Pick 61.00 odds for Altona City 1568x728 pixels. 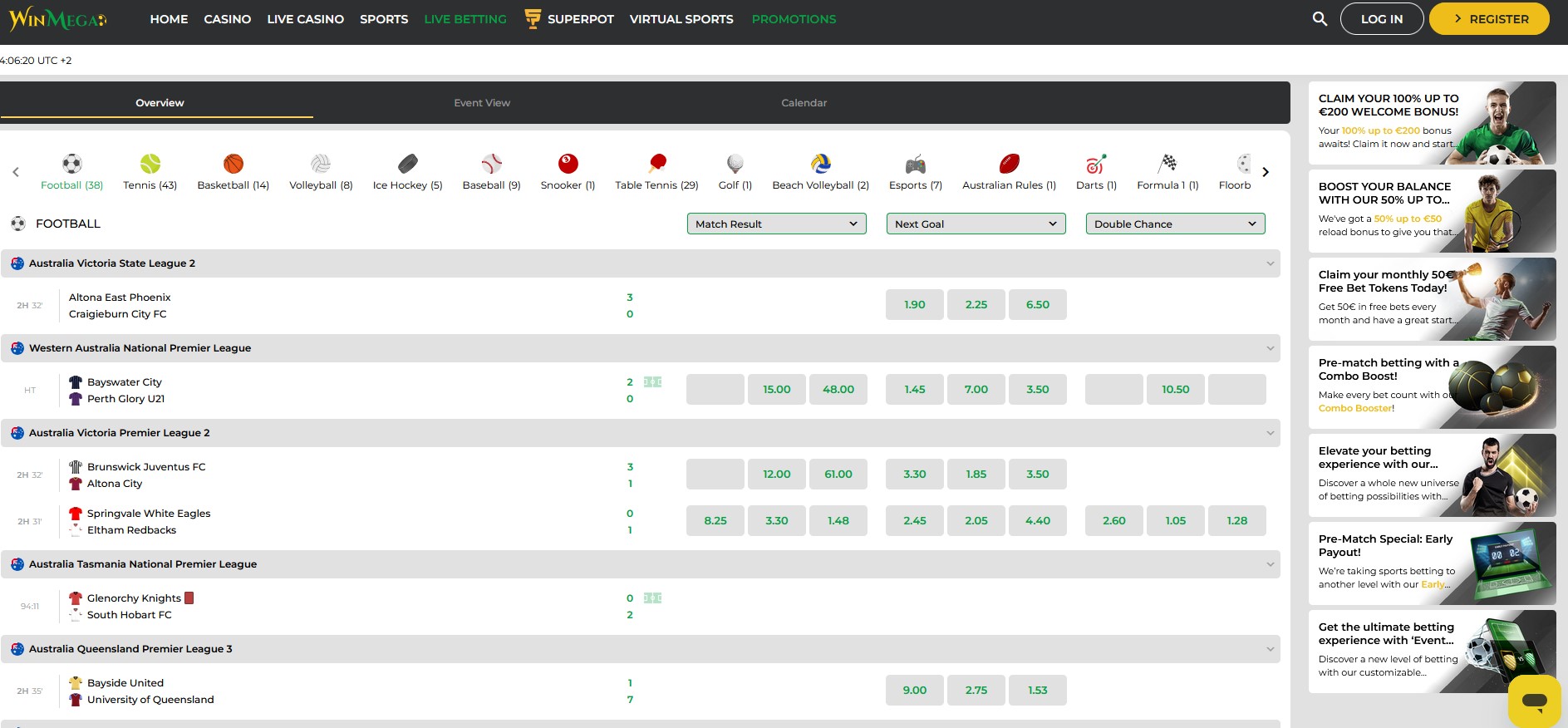[838, 475]
